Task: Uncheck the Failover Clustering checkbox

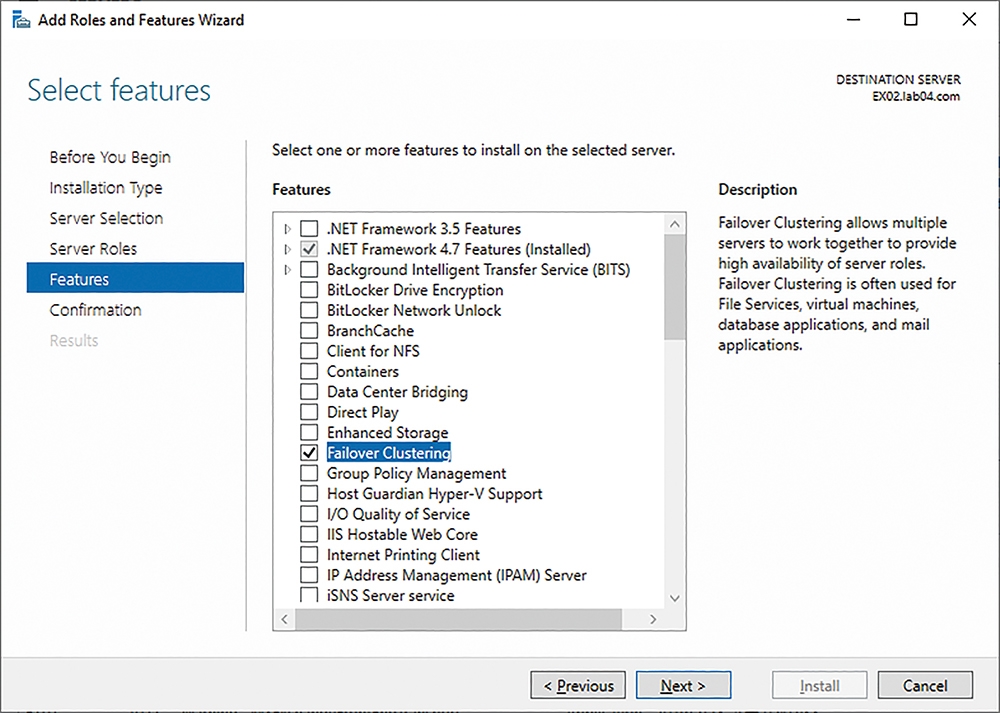Action: (x=309, y=453)
